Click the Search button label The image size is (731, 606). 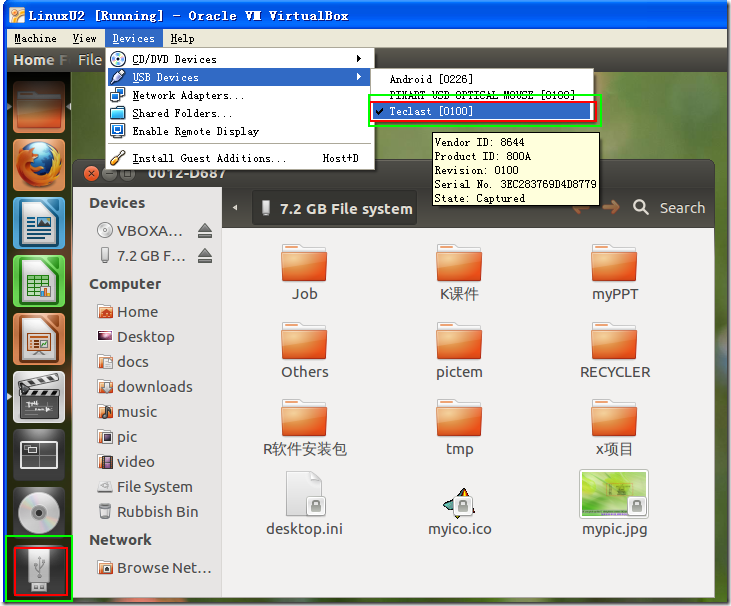[x=682, y=208]
